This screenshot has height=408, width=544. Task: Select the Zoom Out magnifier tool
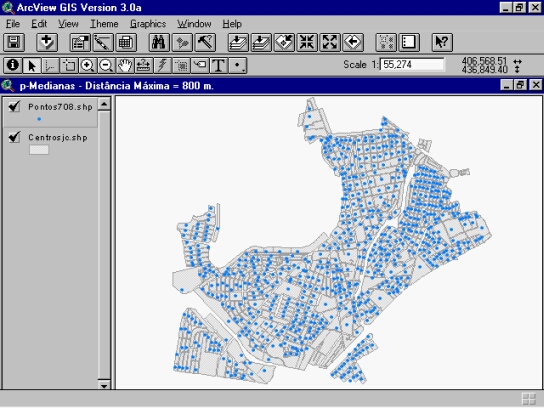click(x=106, y=65)
